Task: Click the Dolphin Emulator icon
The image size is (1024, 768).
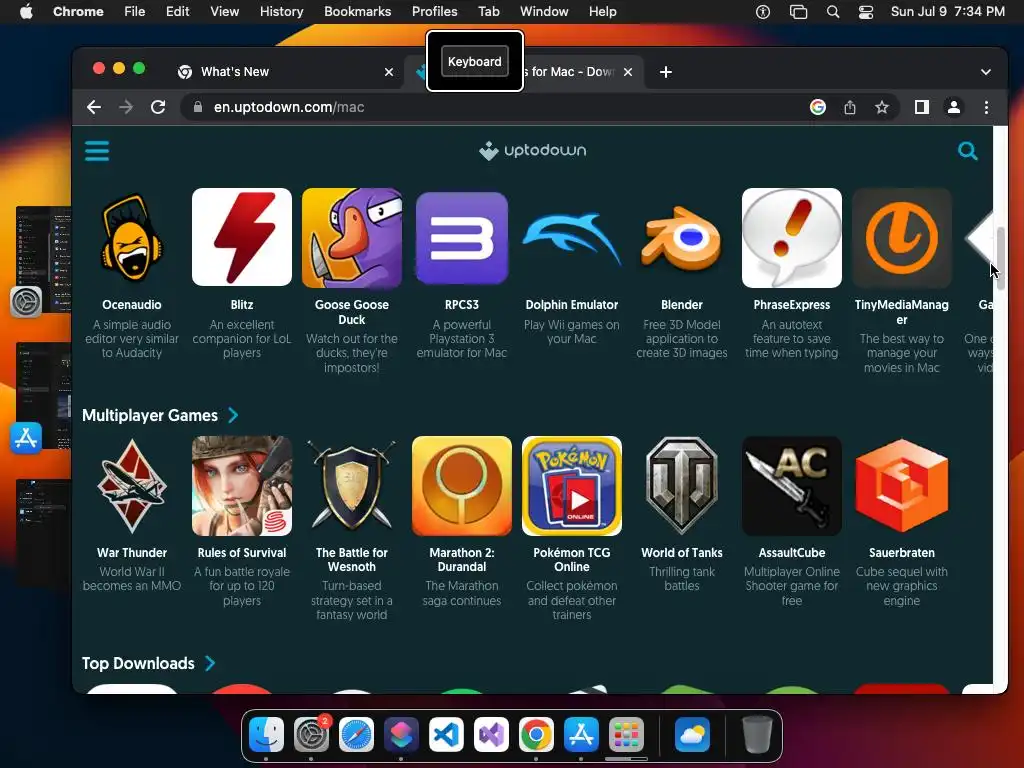Action: pyautogui.click(x=571, y=238)
